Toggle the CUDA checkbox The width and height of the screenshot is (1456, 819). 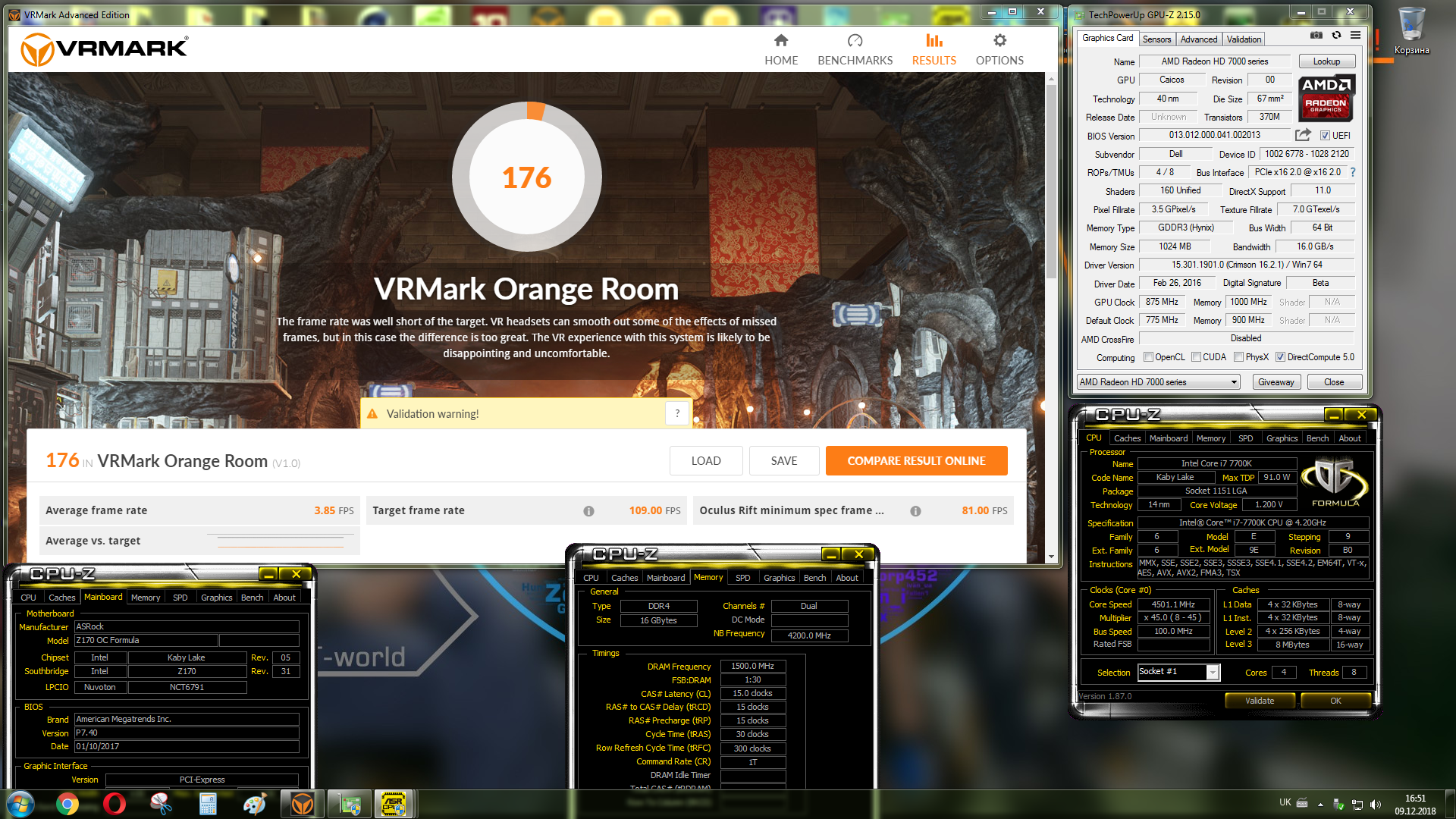tap(1196, 357)
